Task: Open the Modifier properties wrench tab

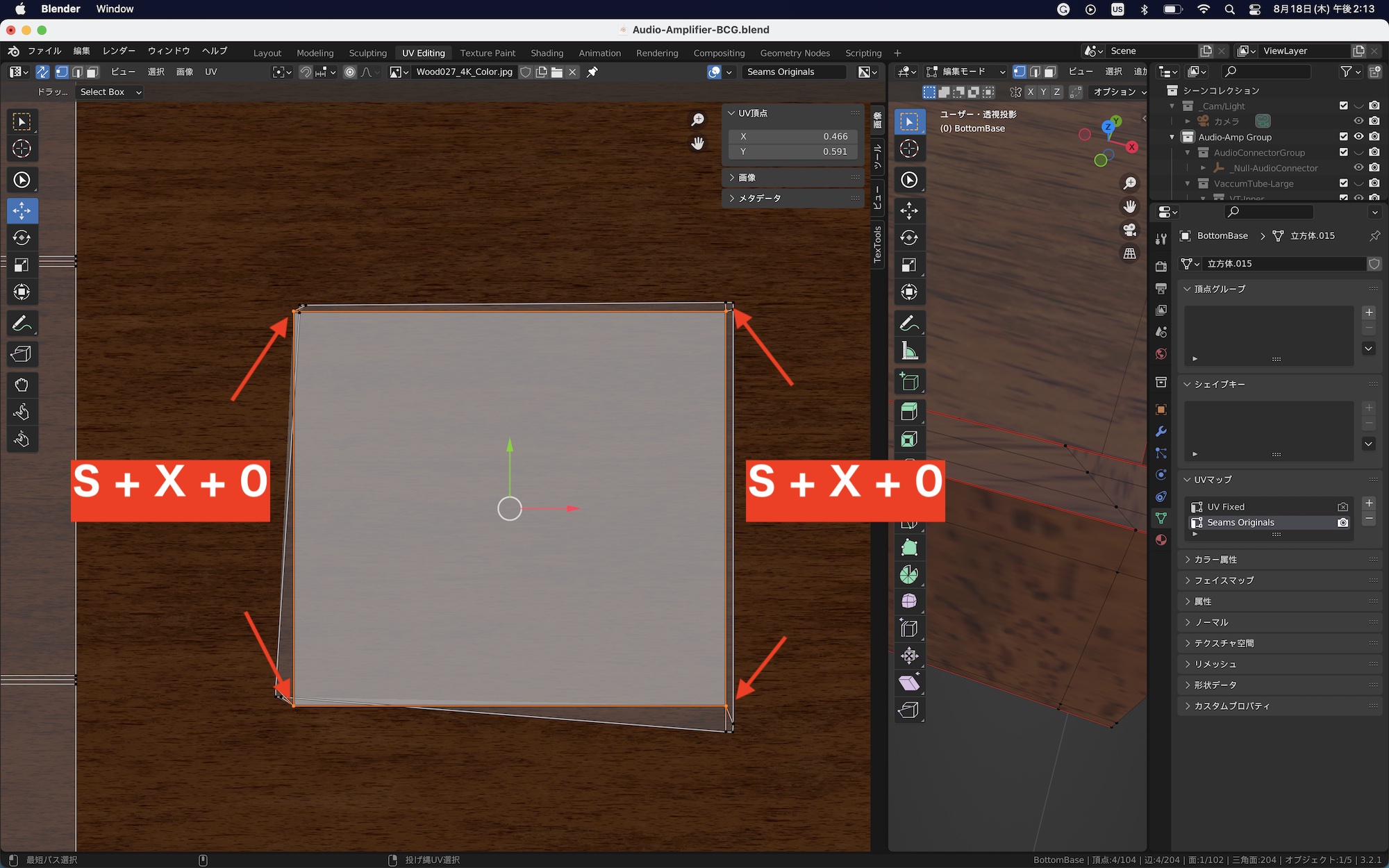Action: (x=1161, y=431)
